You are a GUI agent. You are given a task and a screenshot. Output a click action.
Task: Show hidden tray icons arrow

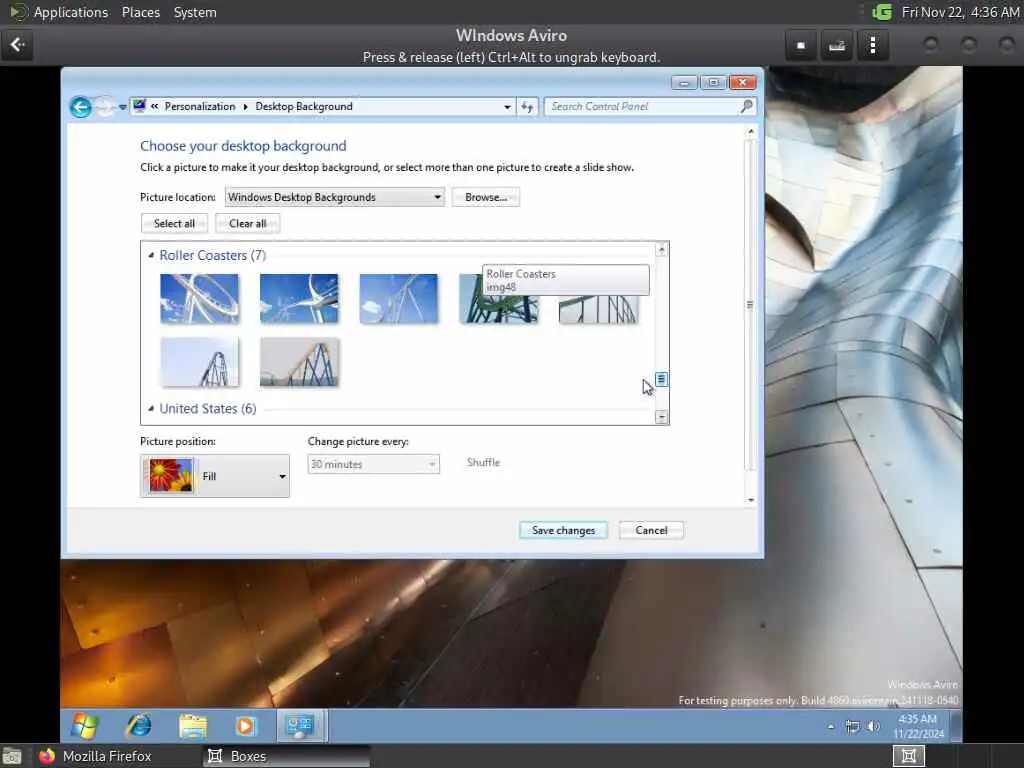[831, 726]
